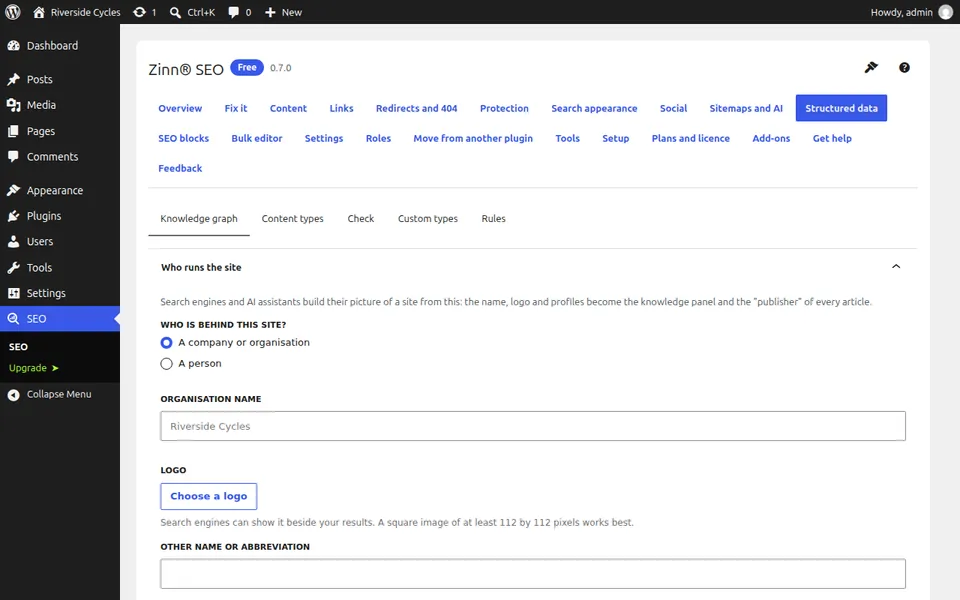The height and width of the screenshot is (600, 960).
Task: Open the Bulk editor link
Action: click(257, 138)
